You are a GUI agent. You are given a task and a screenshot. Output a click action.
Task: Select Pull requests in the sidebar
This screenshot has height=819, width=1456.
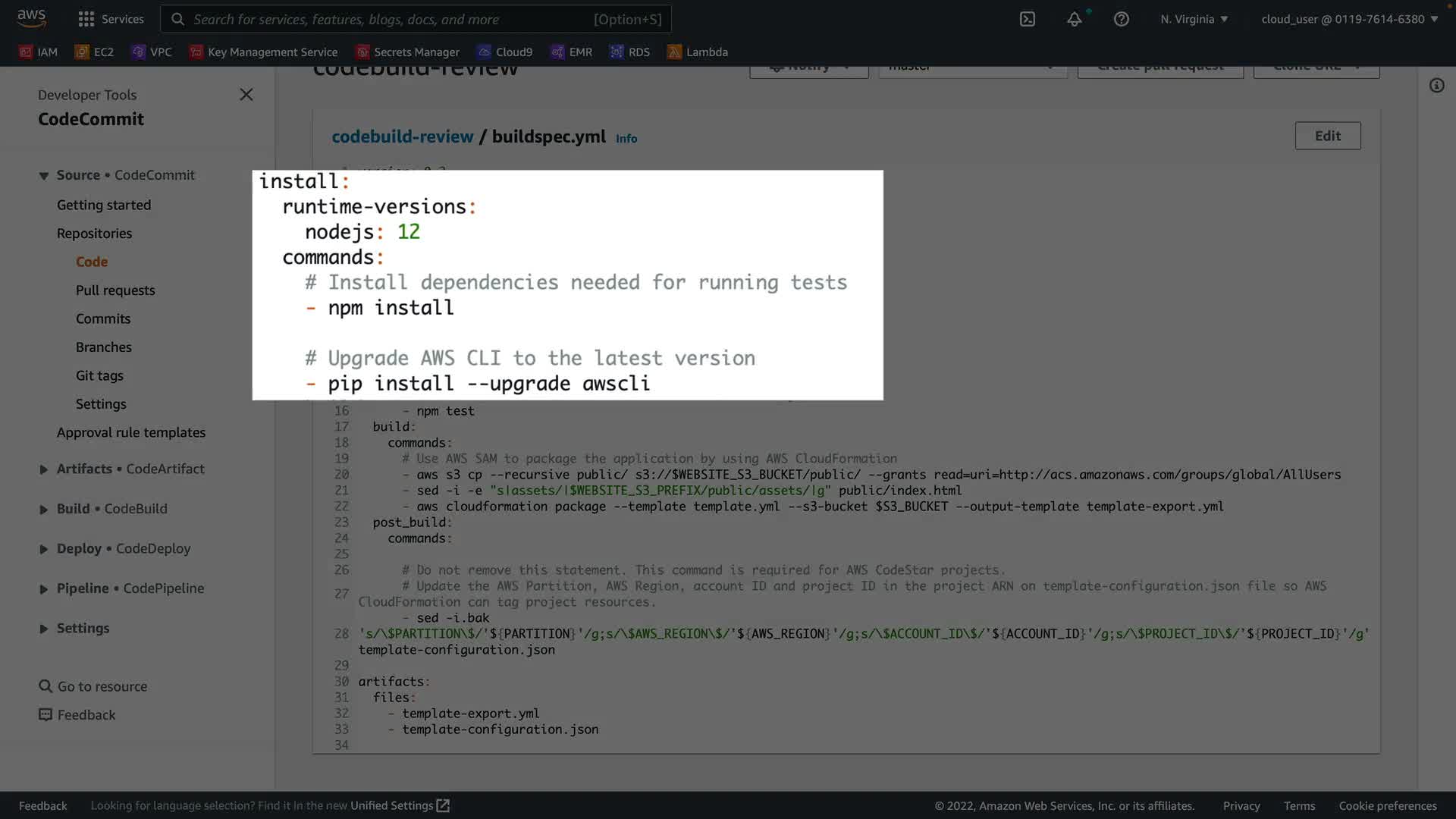115,290
